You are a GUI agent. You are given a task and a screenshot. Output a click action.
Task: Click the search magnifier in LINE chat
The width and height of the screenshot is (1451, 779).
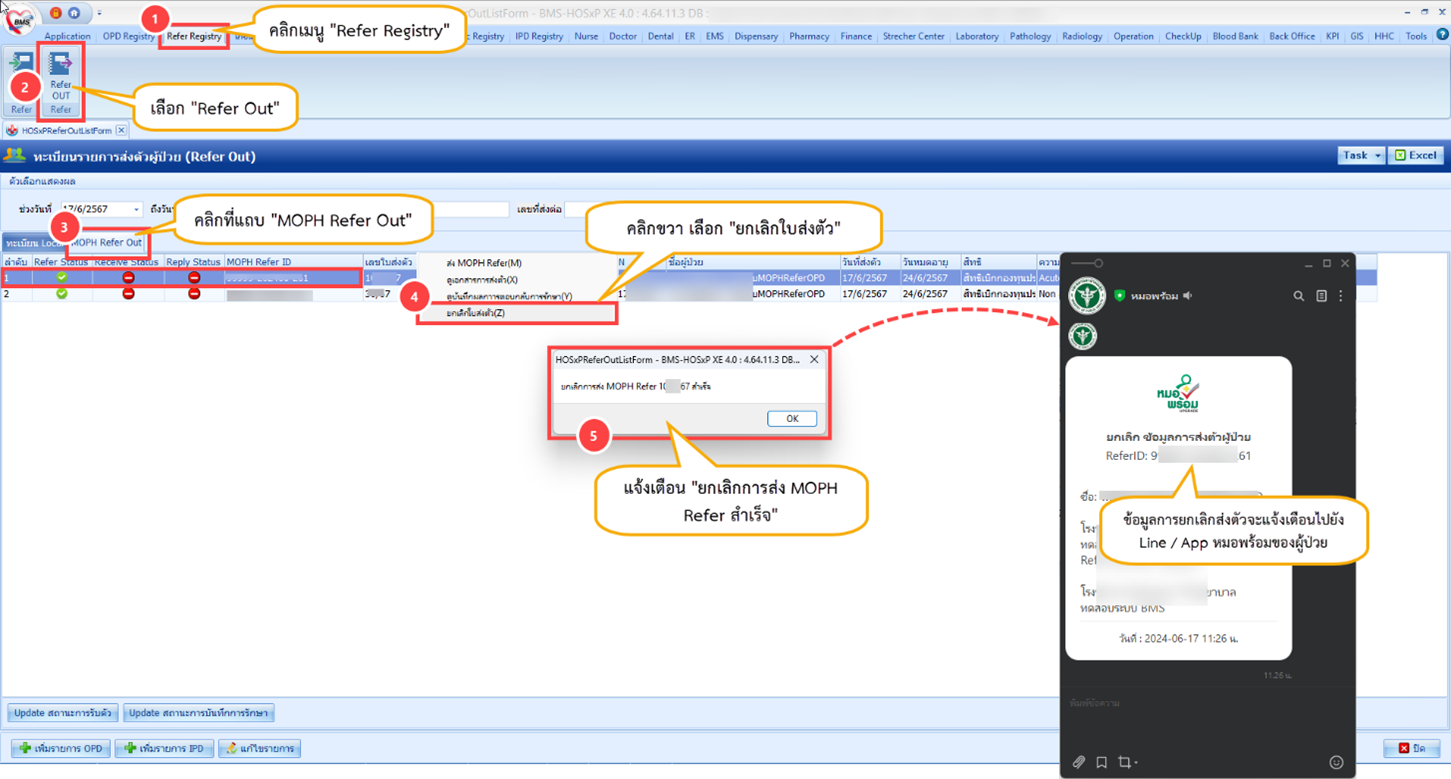(1299, 296)
